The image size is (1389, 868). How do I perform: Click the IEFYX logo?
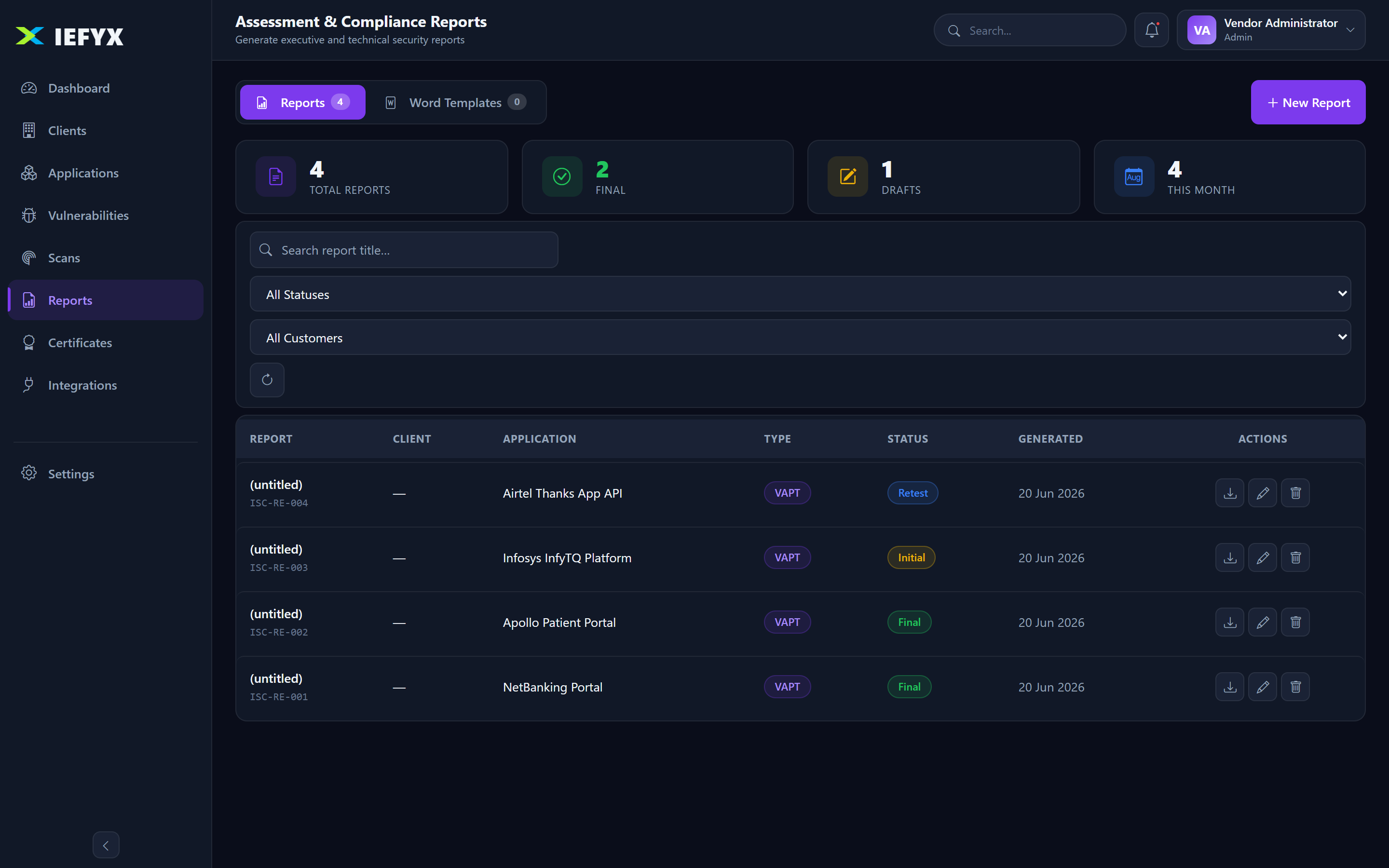(x=69, y=36)
